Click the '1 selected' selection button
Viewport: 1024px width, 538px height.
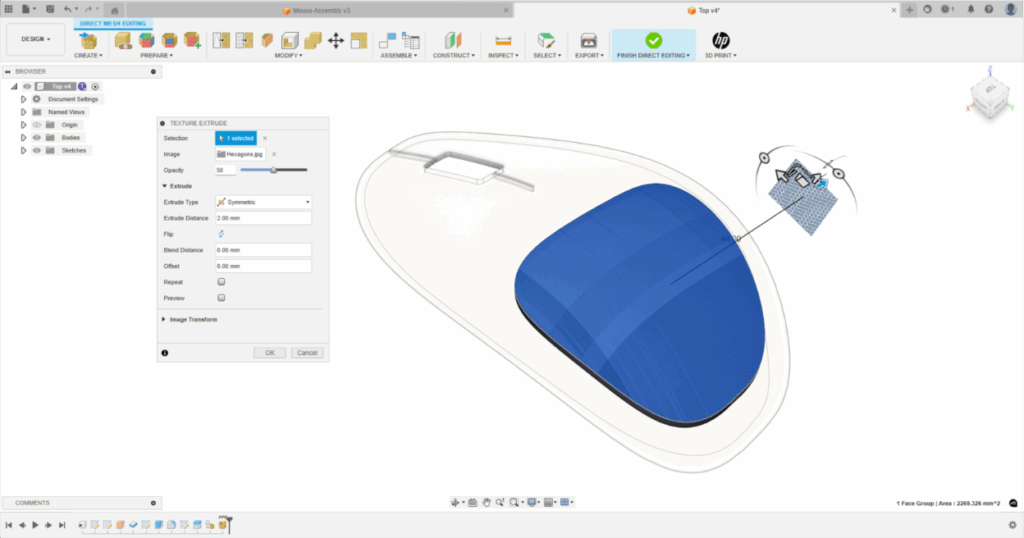236,138
